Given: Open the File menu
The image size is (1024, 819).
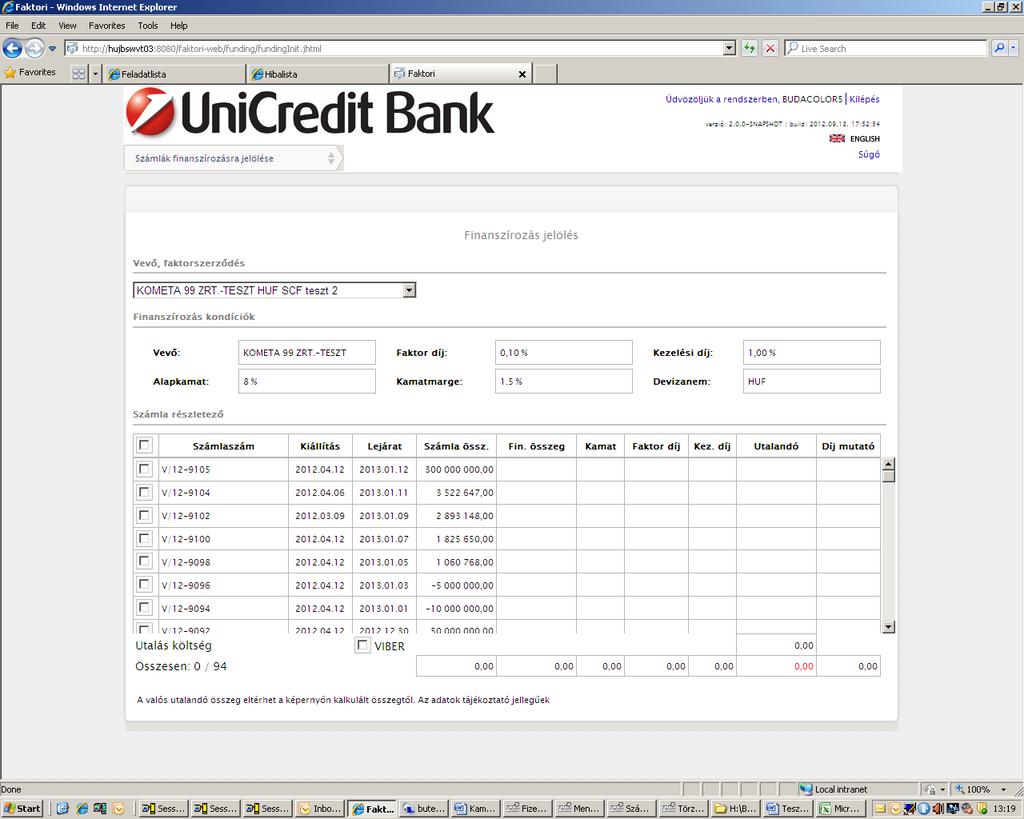Looking at the screenshot, I should [12, 25].
